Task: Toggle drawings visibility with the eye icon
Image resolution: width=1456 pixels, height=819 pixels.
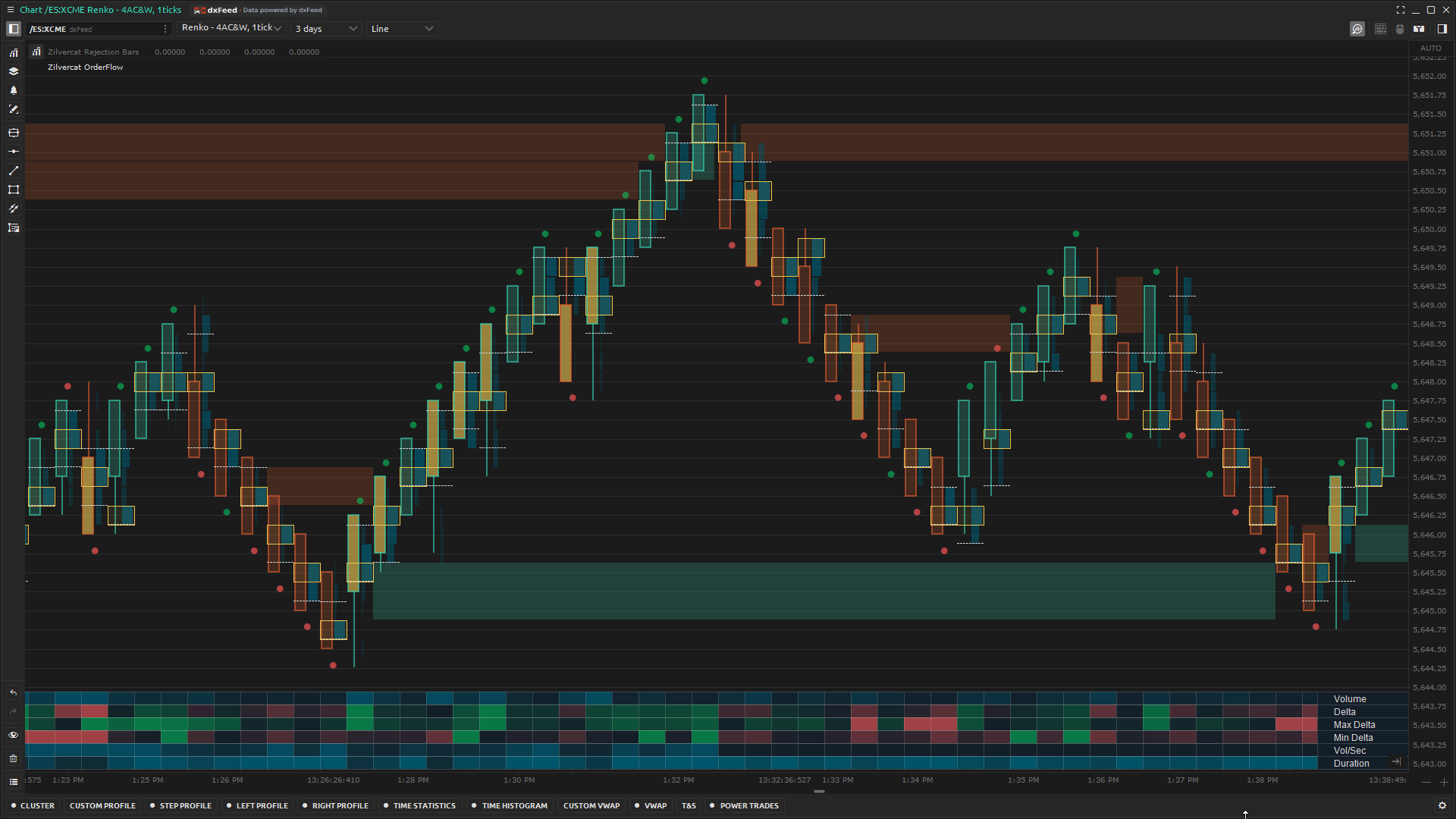Action: 14,735
